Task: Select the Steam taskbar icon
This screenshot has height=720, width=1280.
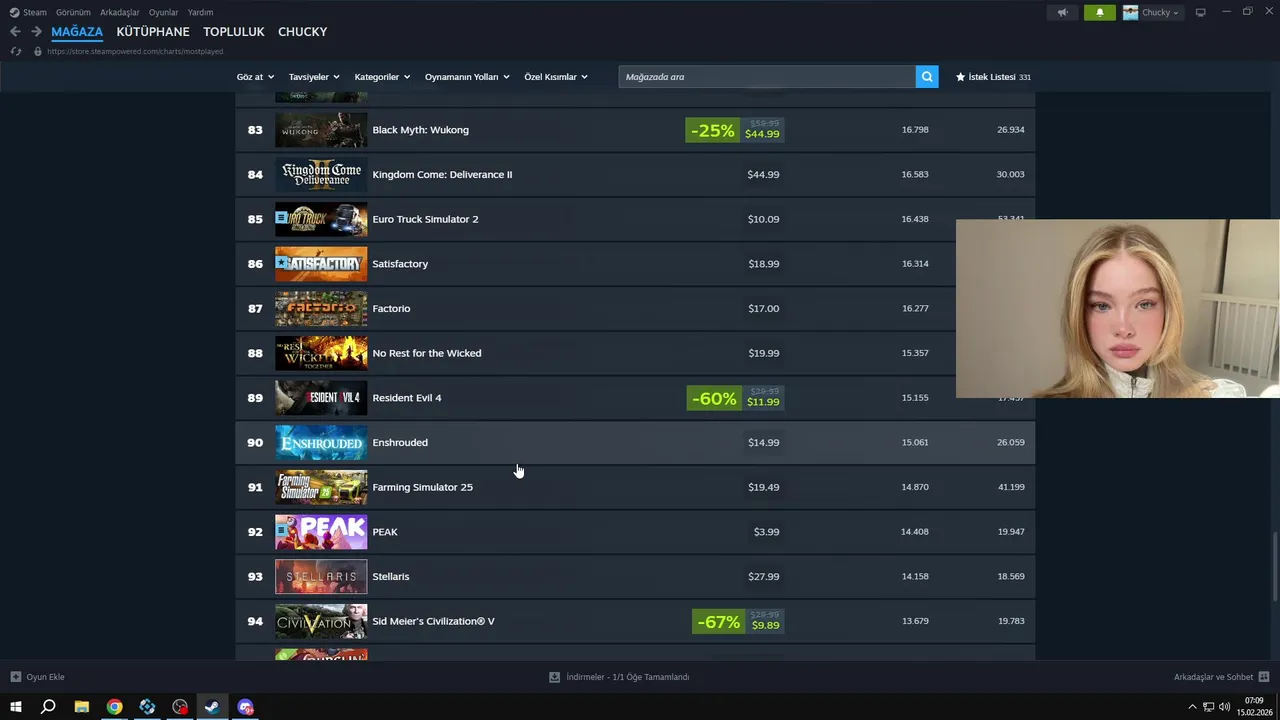Action: point(212,707)
